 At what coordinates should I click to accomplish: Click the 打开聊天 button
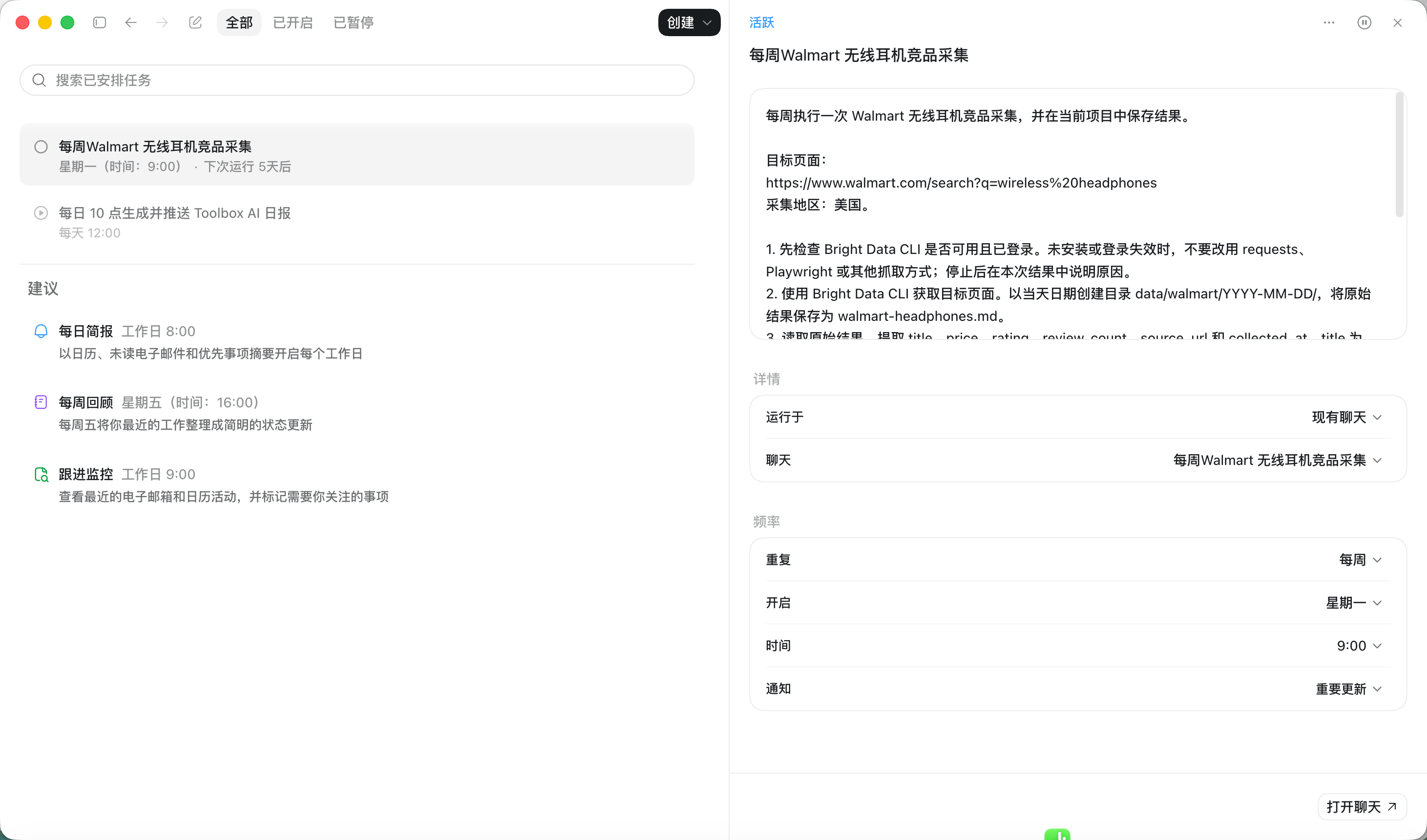pyautogui.click(x=1362, y=807)
